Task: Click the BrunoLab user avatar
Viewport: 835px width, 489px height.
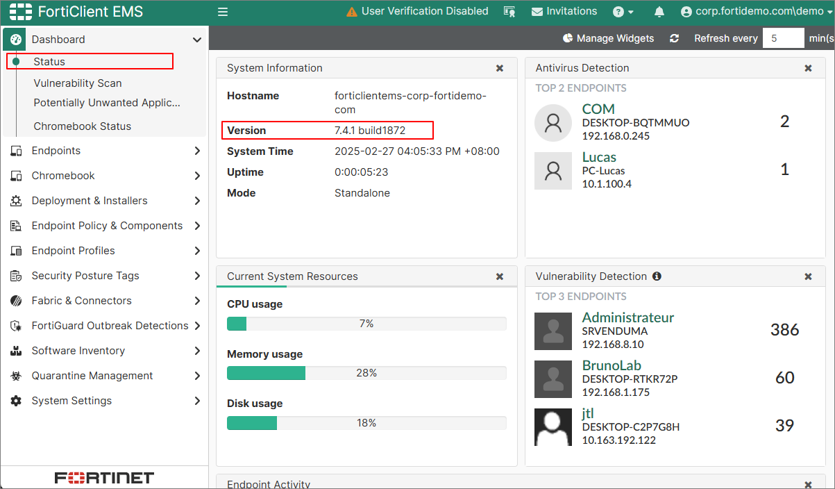Action: coord(553,379)
